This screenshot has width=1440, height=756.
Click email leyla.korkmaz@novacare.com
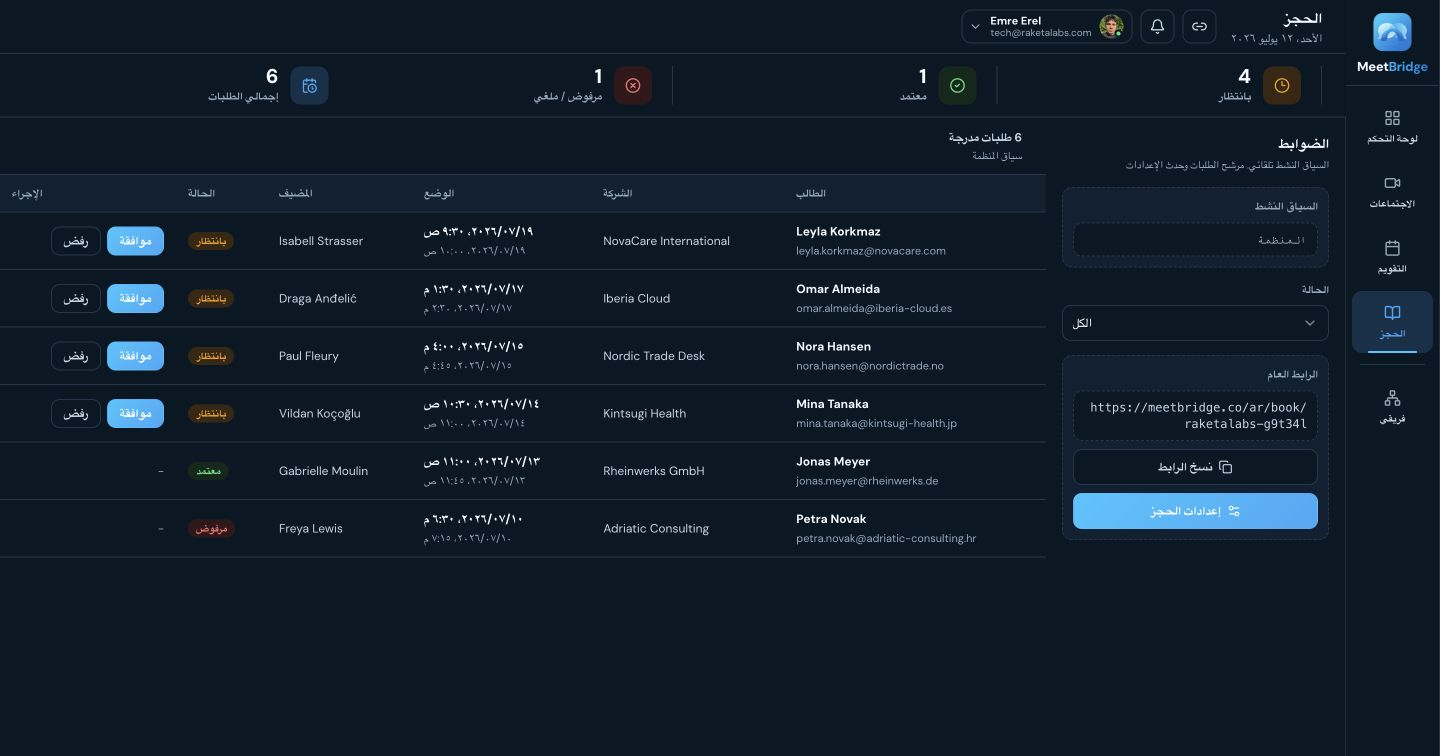coord(871,251)
